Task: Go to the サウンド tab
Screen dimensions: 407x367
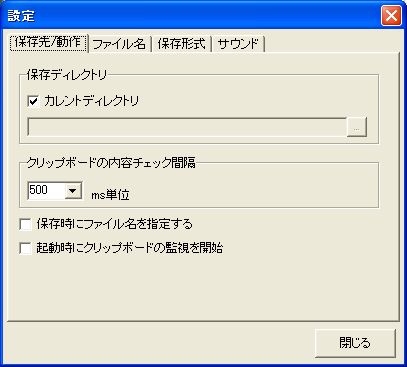Action: click(x=238, y=44)
